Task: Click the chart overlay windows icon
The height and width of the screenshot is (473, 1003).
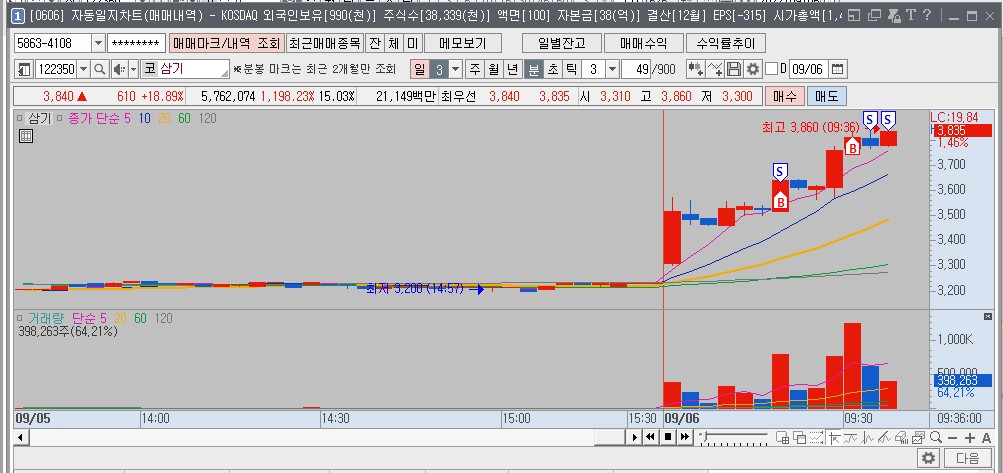Action: [799, 437]
